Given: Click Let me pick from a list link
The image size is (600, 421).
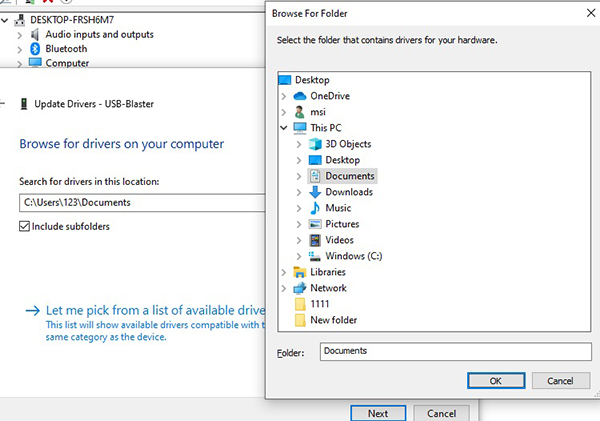Looking at the screenshot, I should [x=150, y=310].
